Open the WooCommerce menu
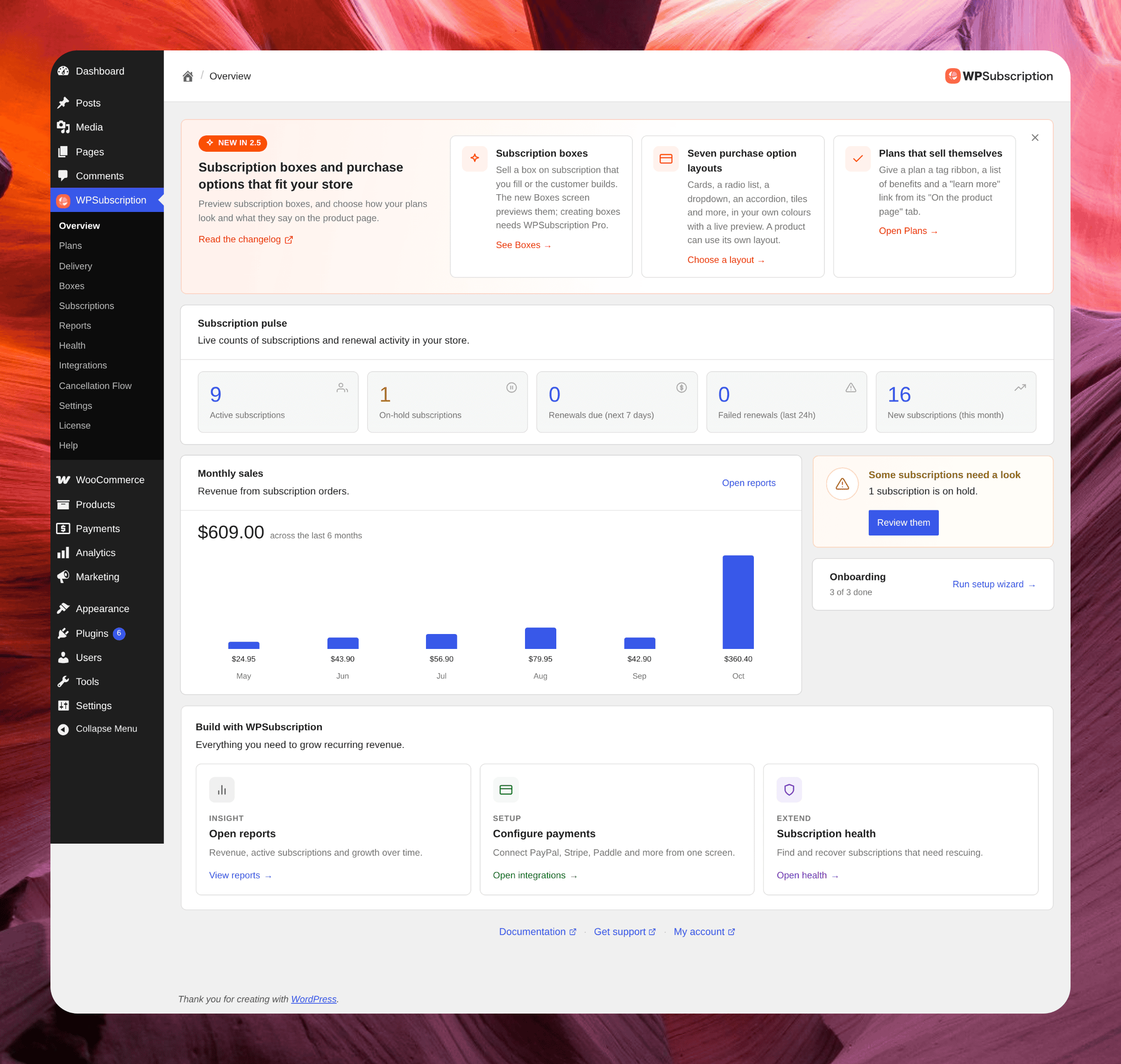This screenshot has height=1064, width=1121. click(107, 480)
